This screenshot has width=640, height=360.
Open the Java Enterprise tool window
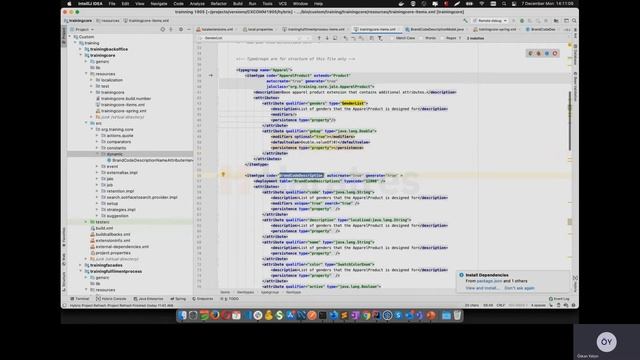tap(148, 299)
